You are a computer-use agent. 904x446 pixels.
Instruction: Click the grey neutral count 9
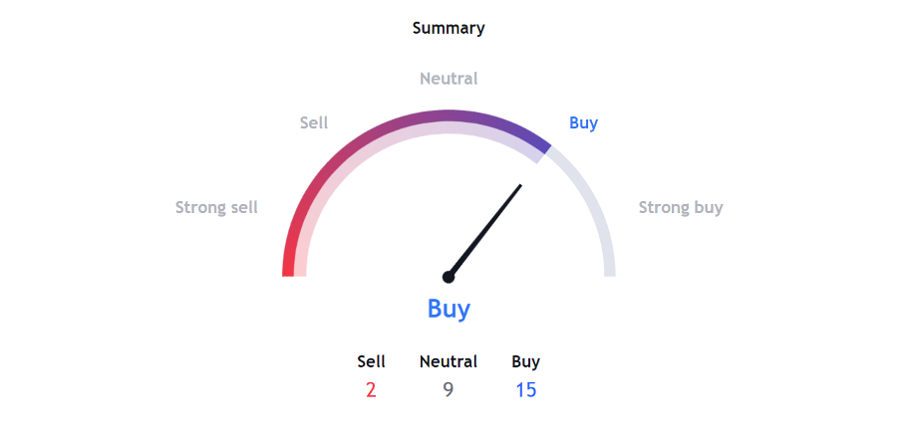pyautogui.click(x=449, y=390)
